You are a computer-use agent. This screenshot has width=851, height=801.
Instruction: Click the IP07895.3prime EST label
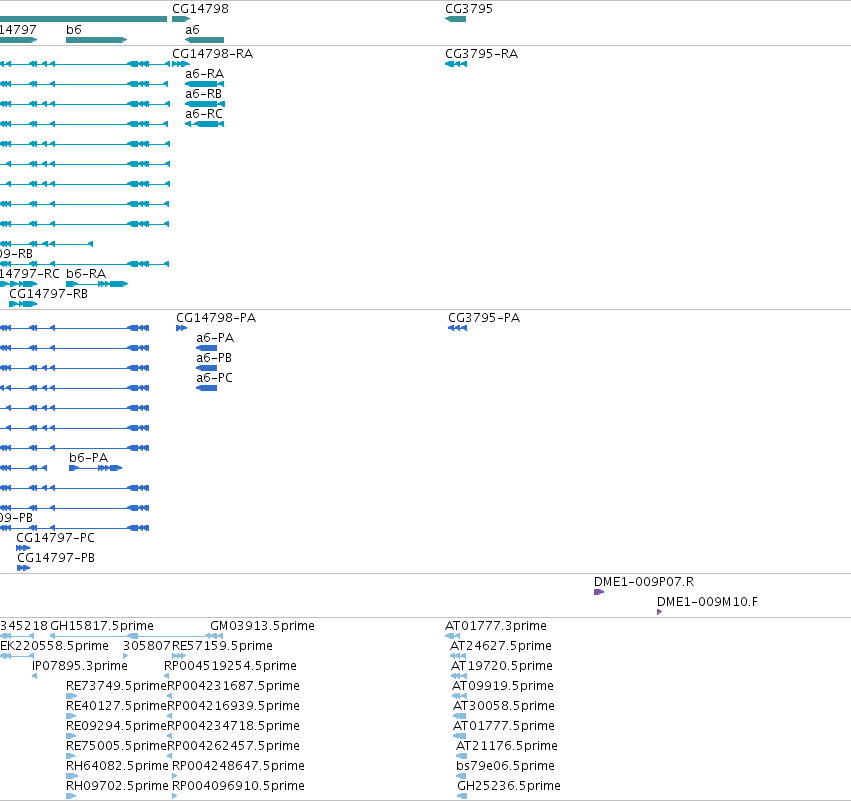pos(80,666)
